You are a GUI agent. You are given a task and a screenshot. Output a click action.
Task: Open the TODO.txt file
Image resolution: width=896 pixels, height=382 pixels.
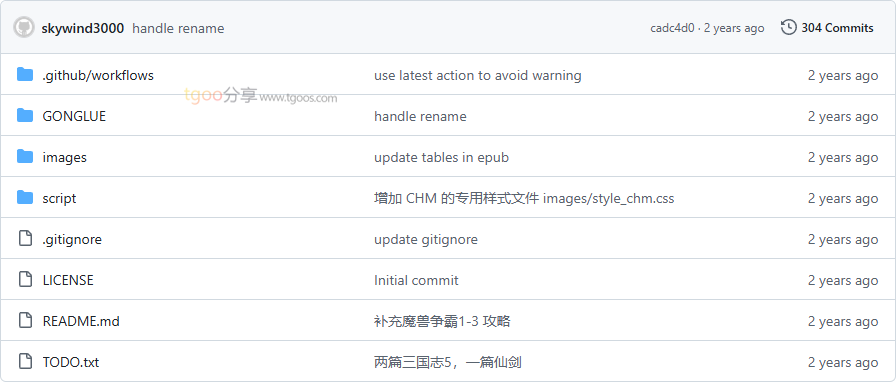click(x=71, y=363)
